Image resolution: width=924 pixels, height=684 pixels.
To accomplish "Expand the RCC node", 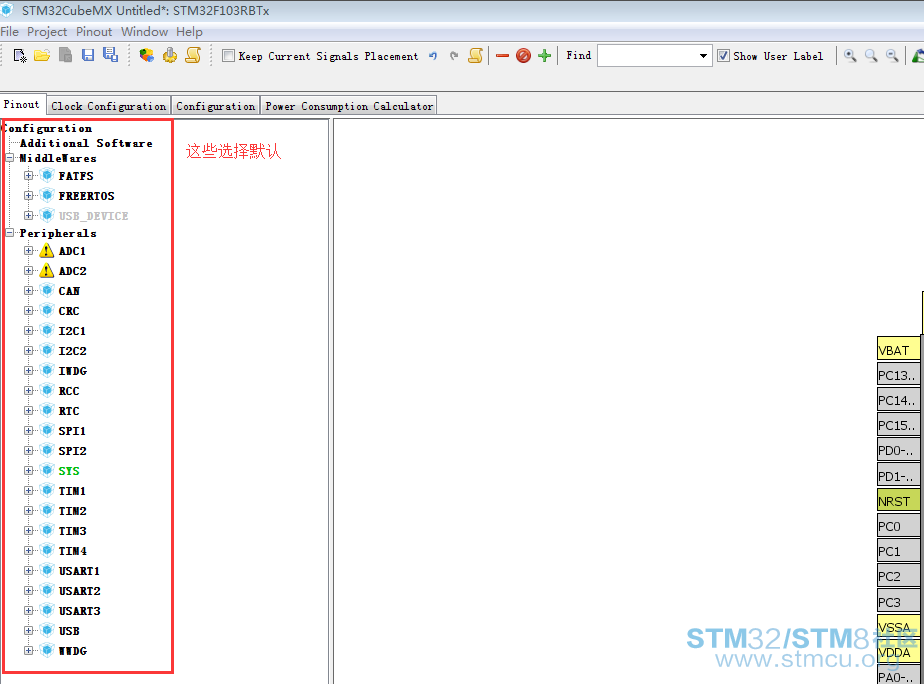I will click(28, 391).
